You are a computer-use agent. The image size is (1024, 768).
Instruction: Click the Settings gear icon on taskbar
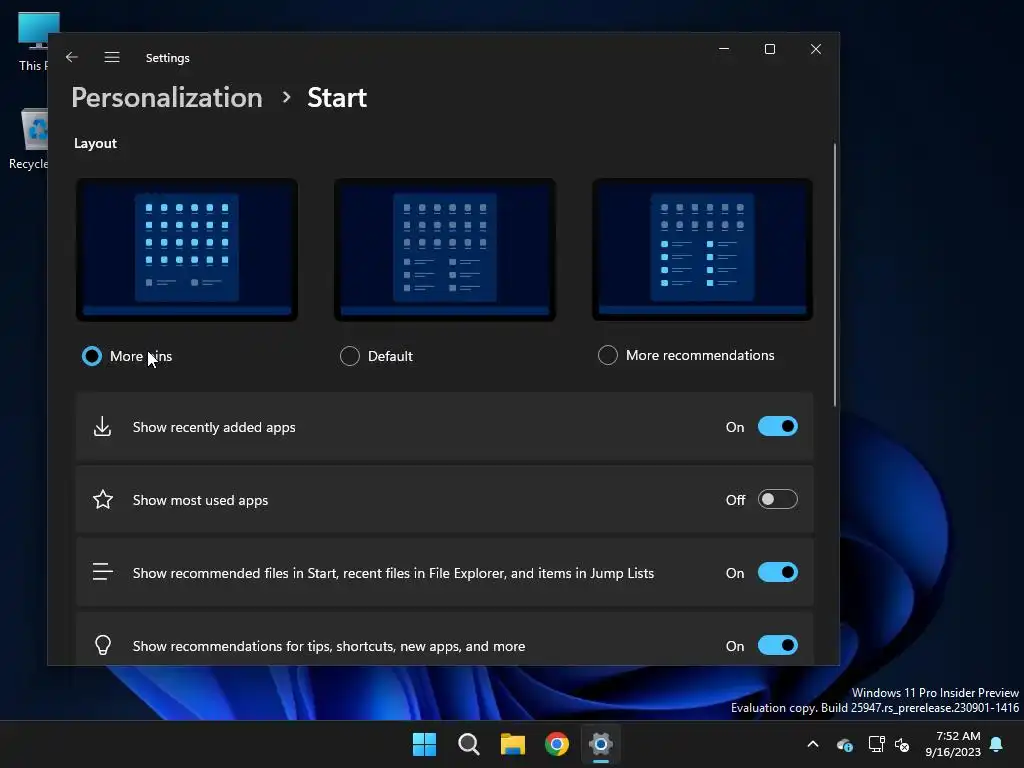(600, 744)
